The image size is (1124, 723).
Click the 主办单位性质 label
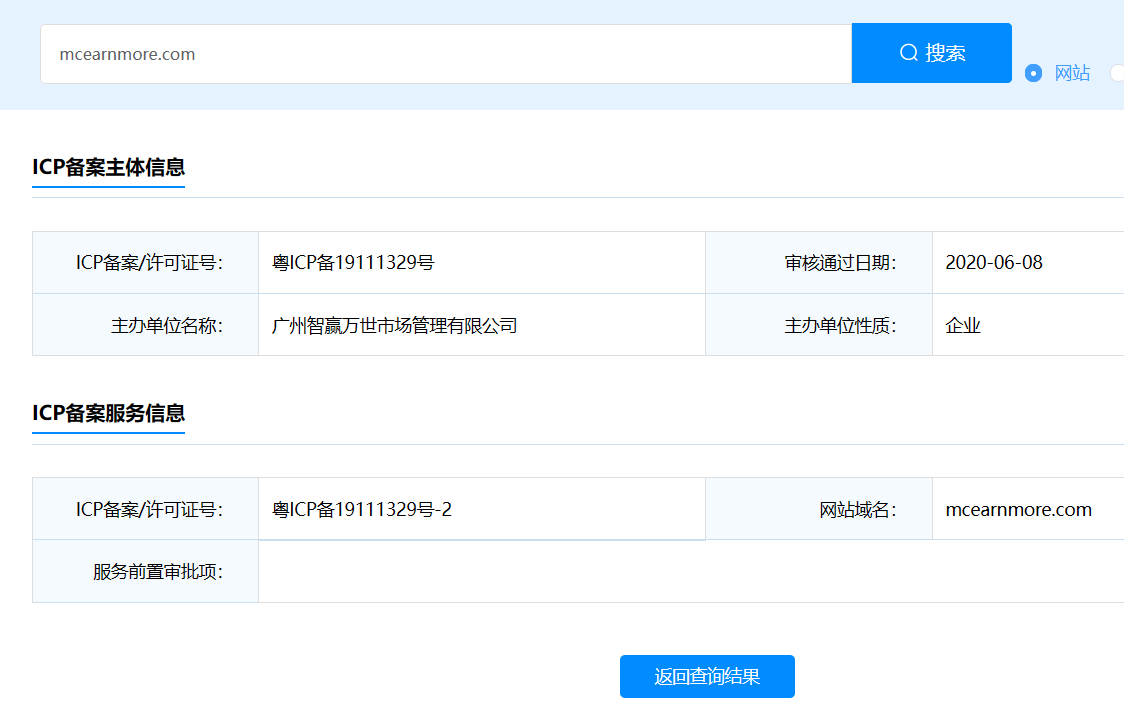click(840, 325)
